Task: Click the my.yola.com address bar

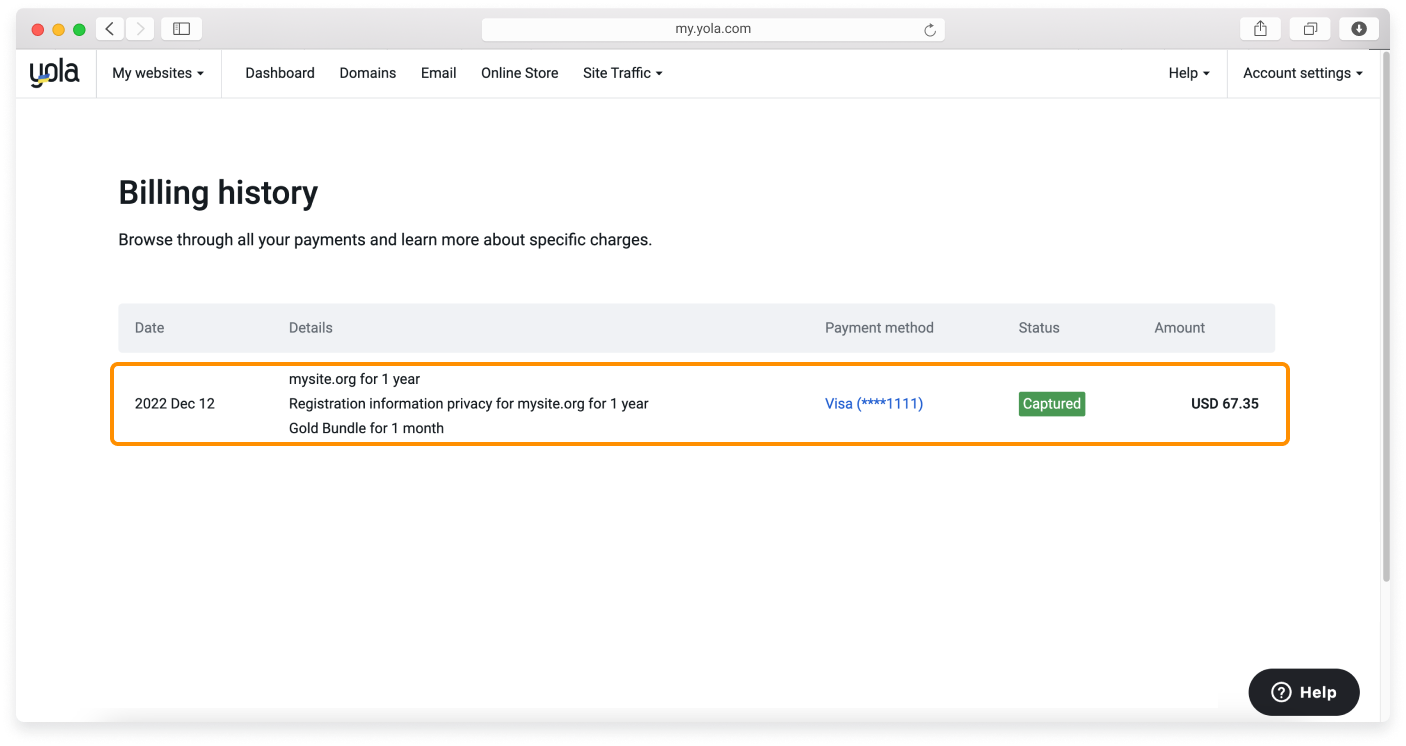Action: [x=713, y=28]
